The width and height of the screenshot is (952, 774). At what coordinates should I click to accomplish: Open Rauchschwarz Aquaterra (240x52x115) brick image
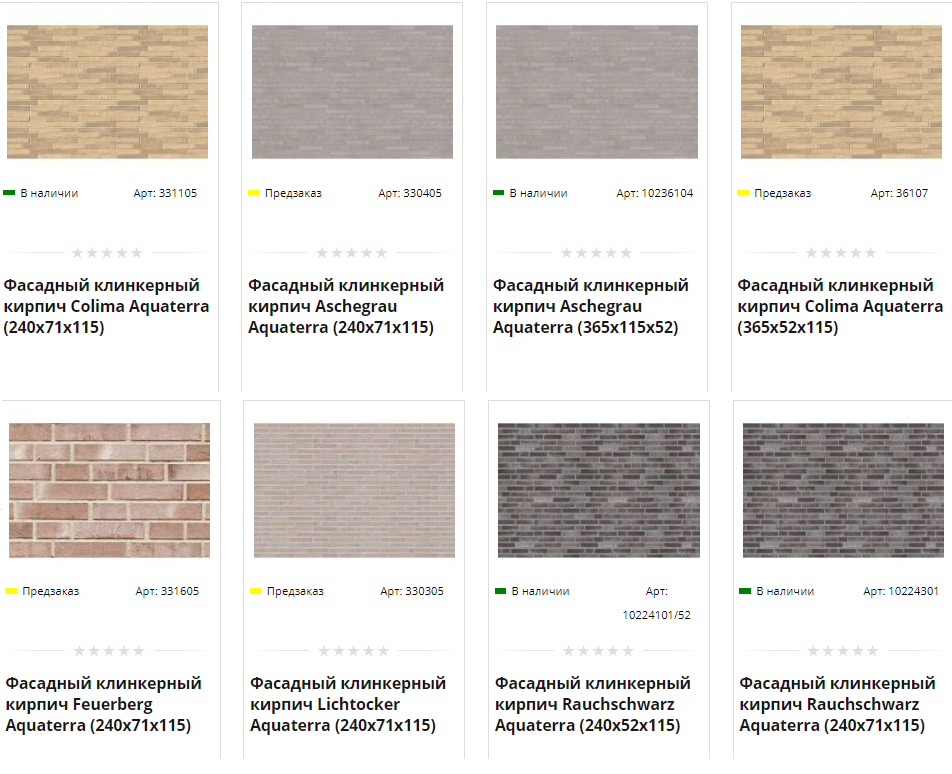pos(599,490)
